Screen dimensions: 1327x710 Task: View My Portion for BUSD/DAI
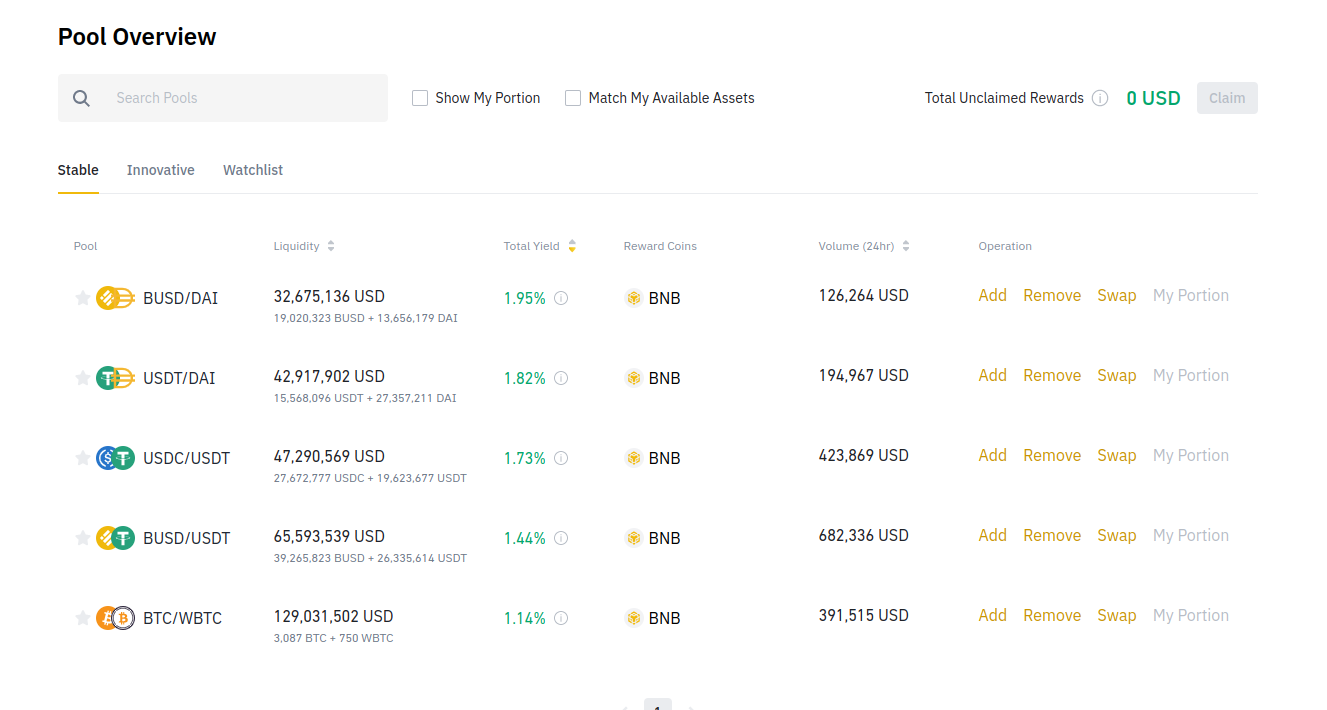tap(1191, 296)
